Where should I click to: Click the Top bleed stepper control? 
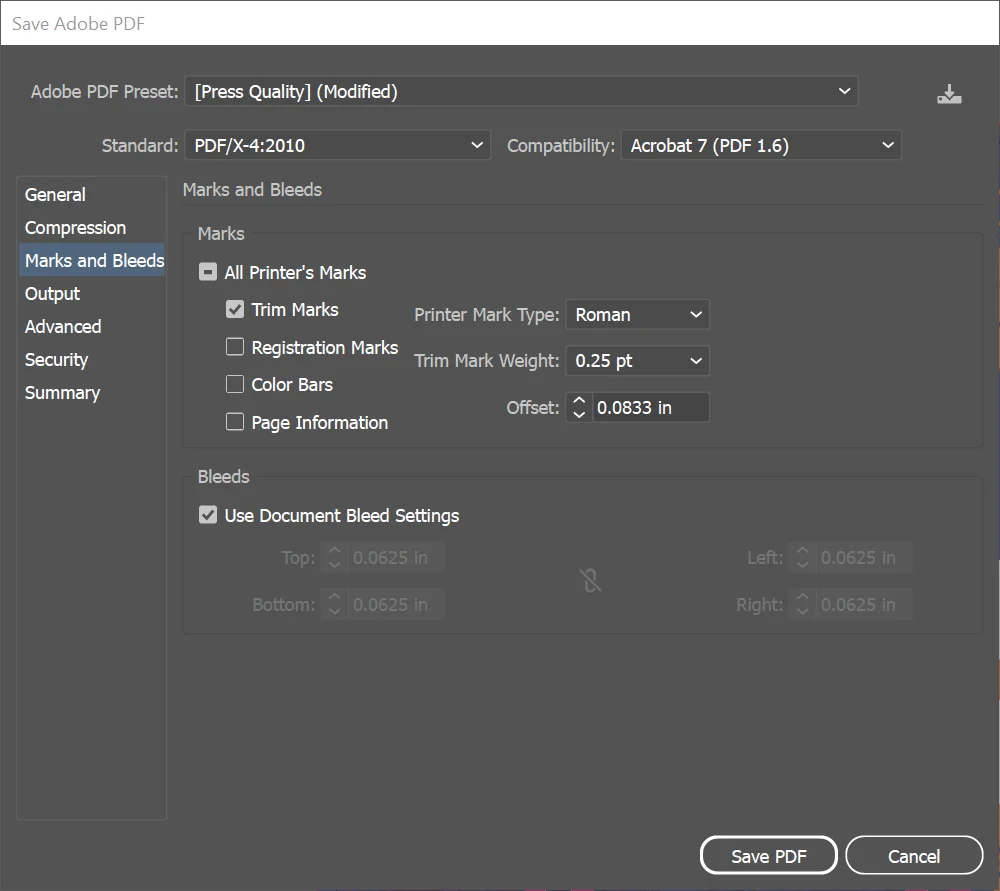[334, 557]
